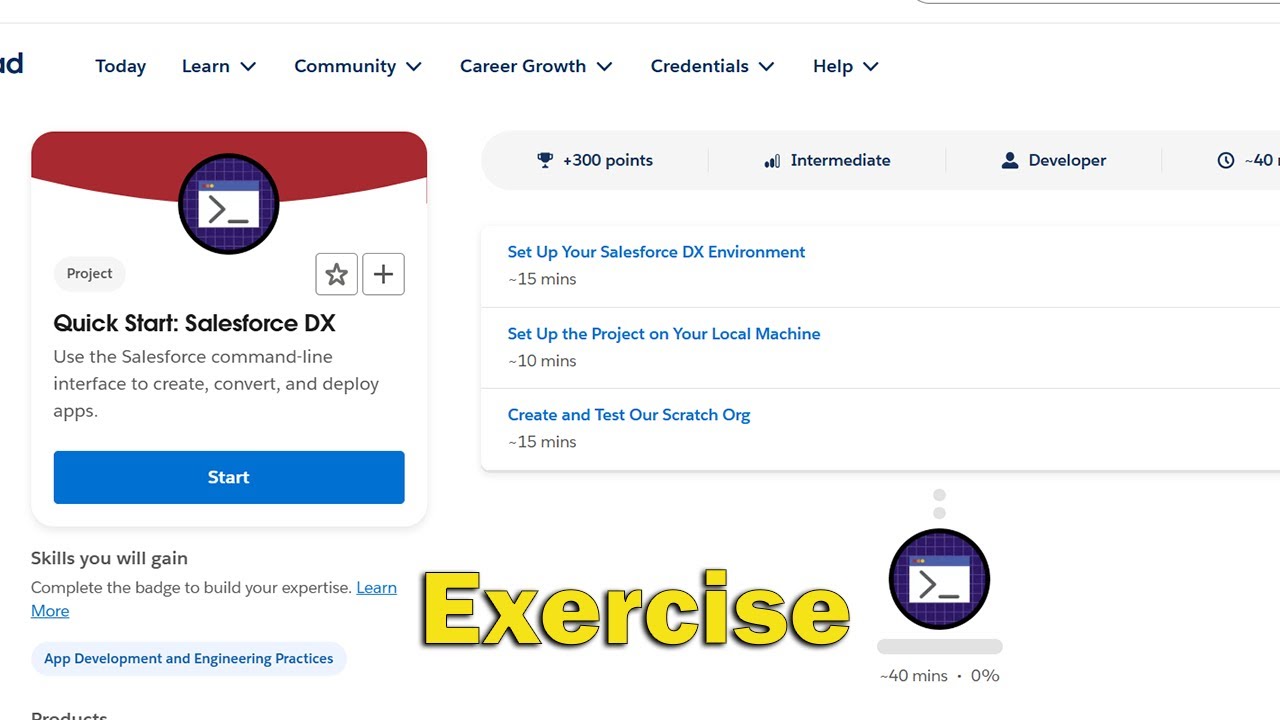1280x720 pixels.
Task: Click the ~10 mins duration text
Action: pos(542,361)
